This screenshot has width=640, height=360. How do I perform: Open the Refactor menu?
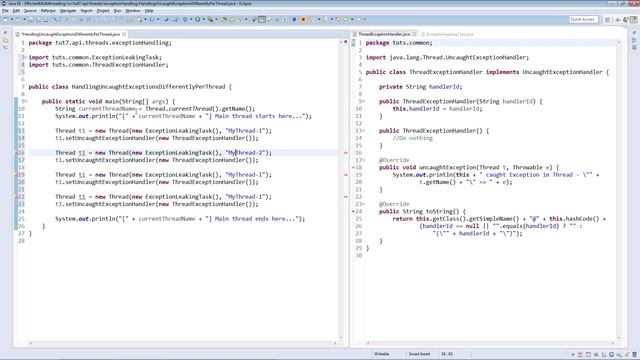pos(48,11)
